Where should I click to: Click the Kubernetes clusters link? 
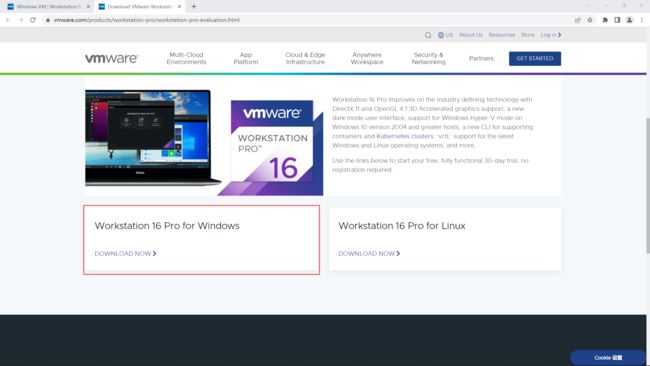[404, 136]
